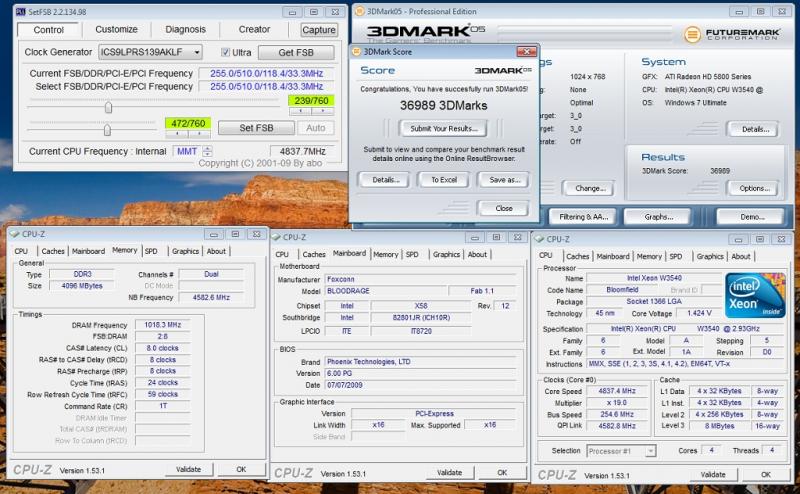
Task: Toggle the Ultra checkbox in SetFSB
Action: pos(225,52)
